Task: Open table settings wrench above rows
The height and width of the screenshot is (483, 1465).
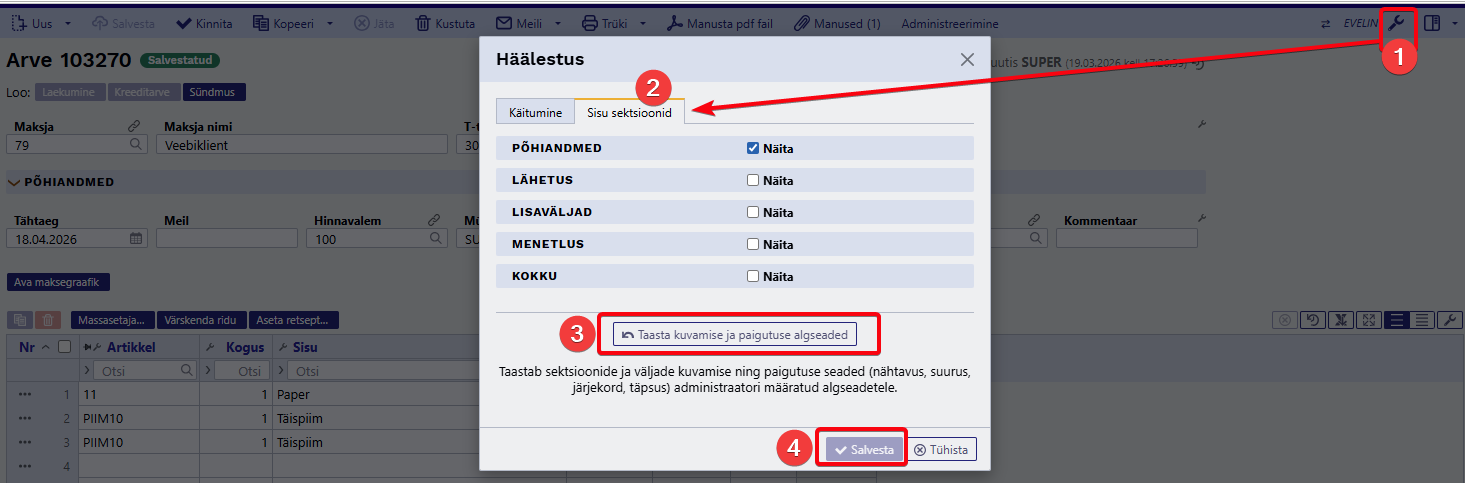Action: point(1449,320)
